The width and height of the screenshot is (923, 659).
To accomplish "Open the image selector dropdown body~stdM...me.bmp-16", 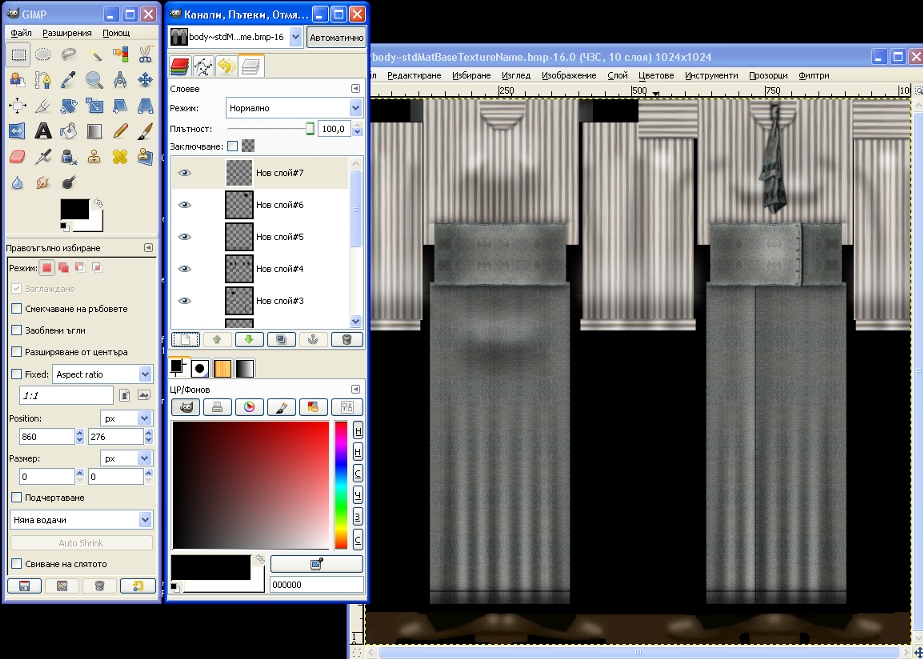I will [235, 37].
